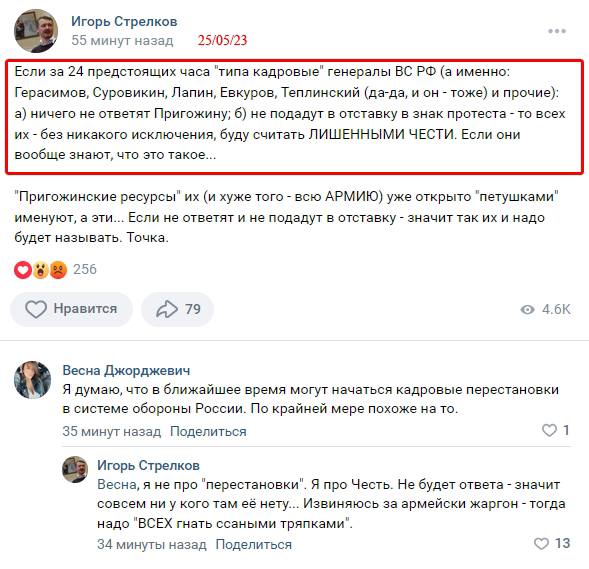Click the Весна mention in the reply
The image size is (589, 569).
(116, 484)
